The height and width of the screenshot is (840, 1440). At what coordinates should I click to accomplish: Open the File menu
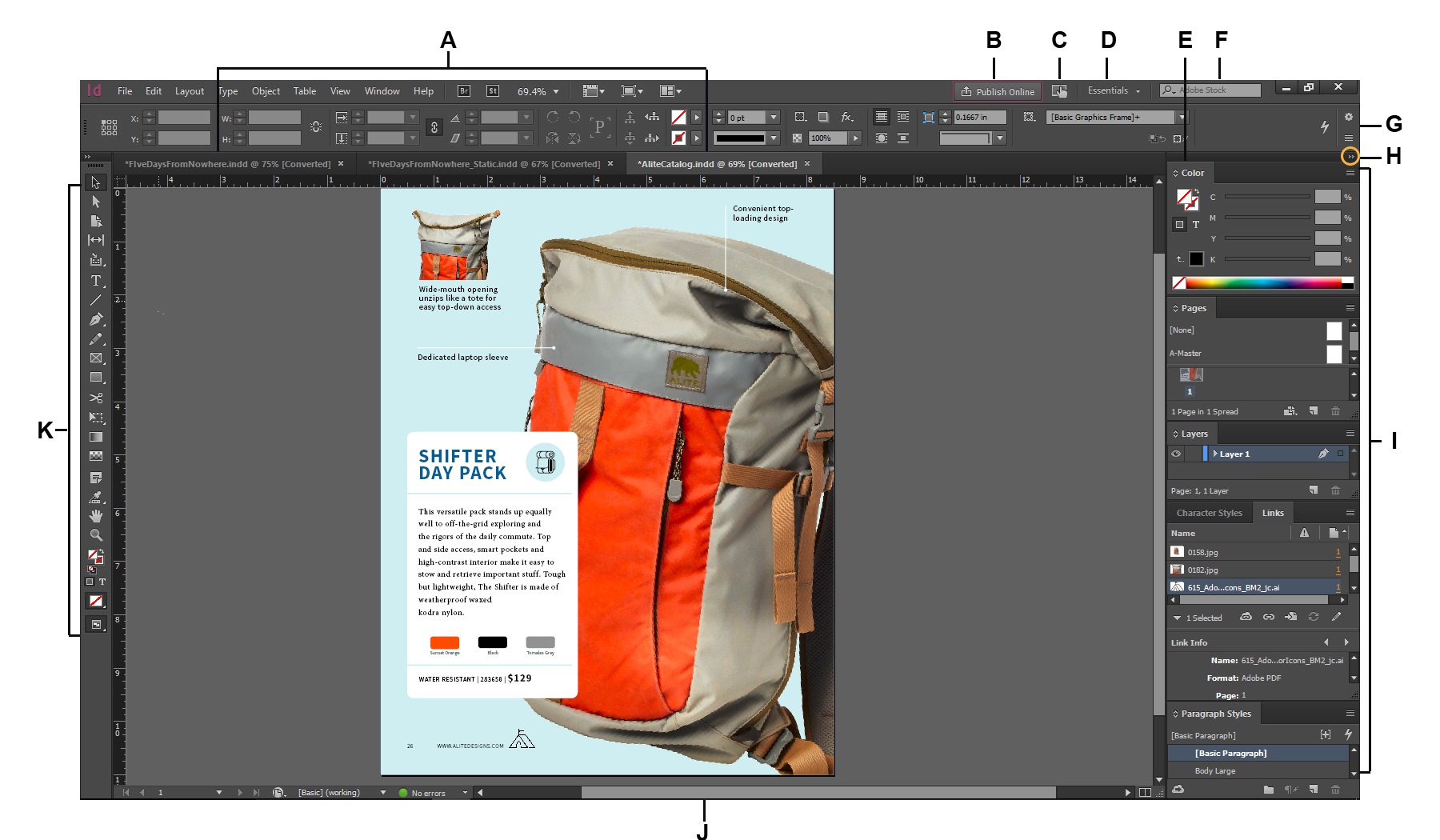click(x=125, y=91)
